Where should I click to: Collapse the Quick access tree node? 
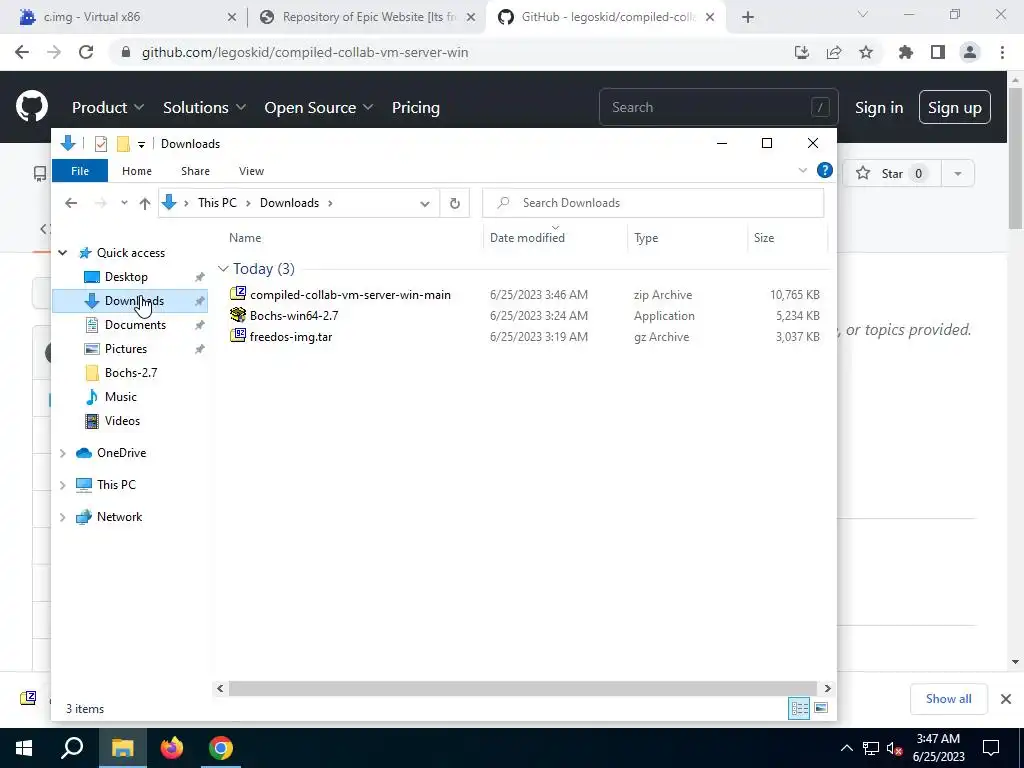[x=63, y=253]
